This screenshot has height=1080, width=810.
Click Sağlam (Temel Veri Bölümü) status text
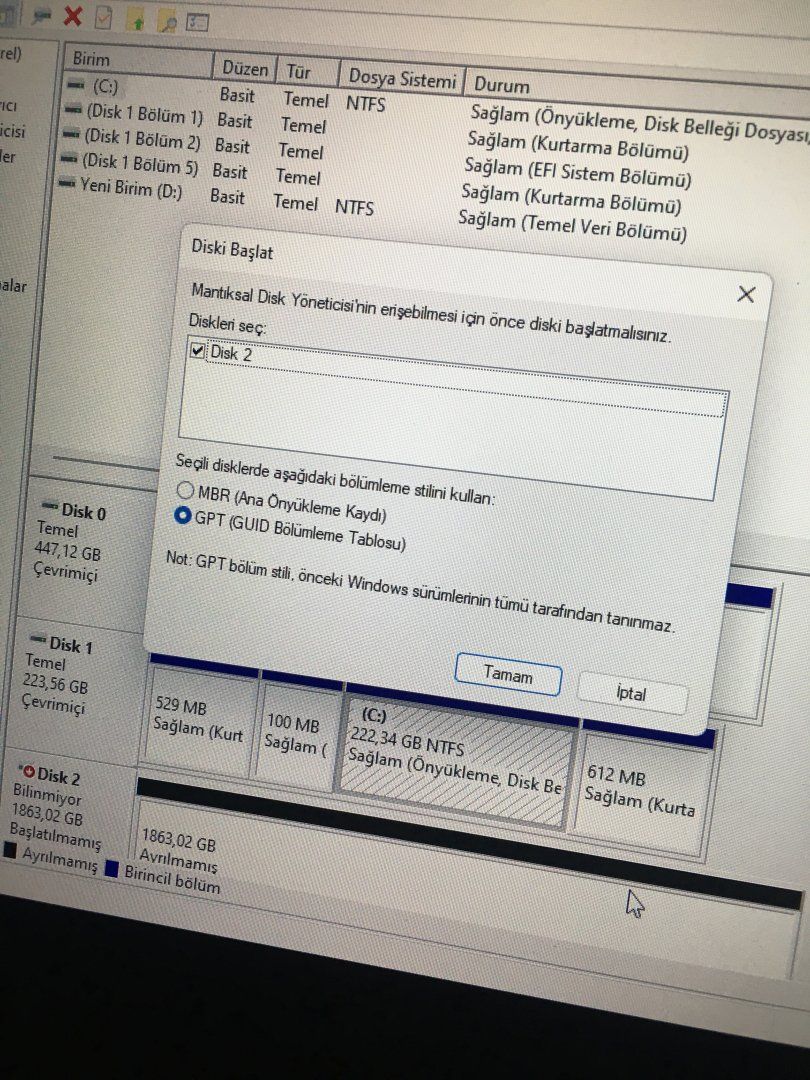click(572, 227)
